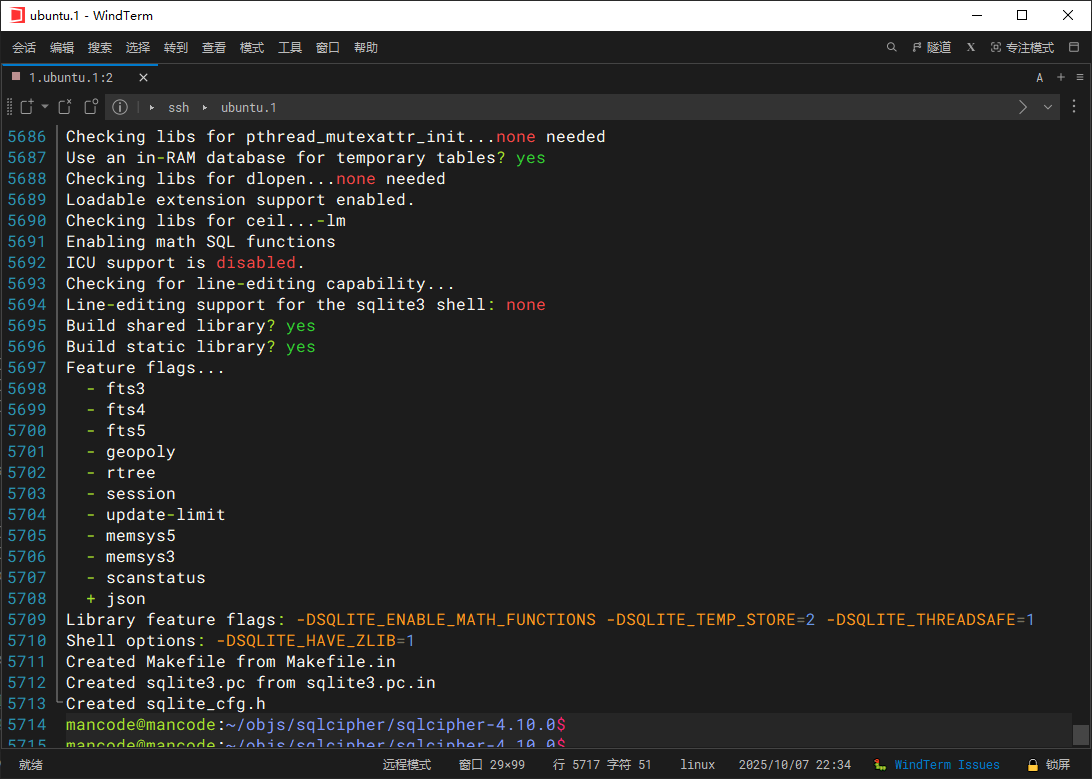Click the WindTerm Issues link
Screen dimensions: 1092x779
click(946, 765)
